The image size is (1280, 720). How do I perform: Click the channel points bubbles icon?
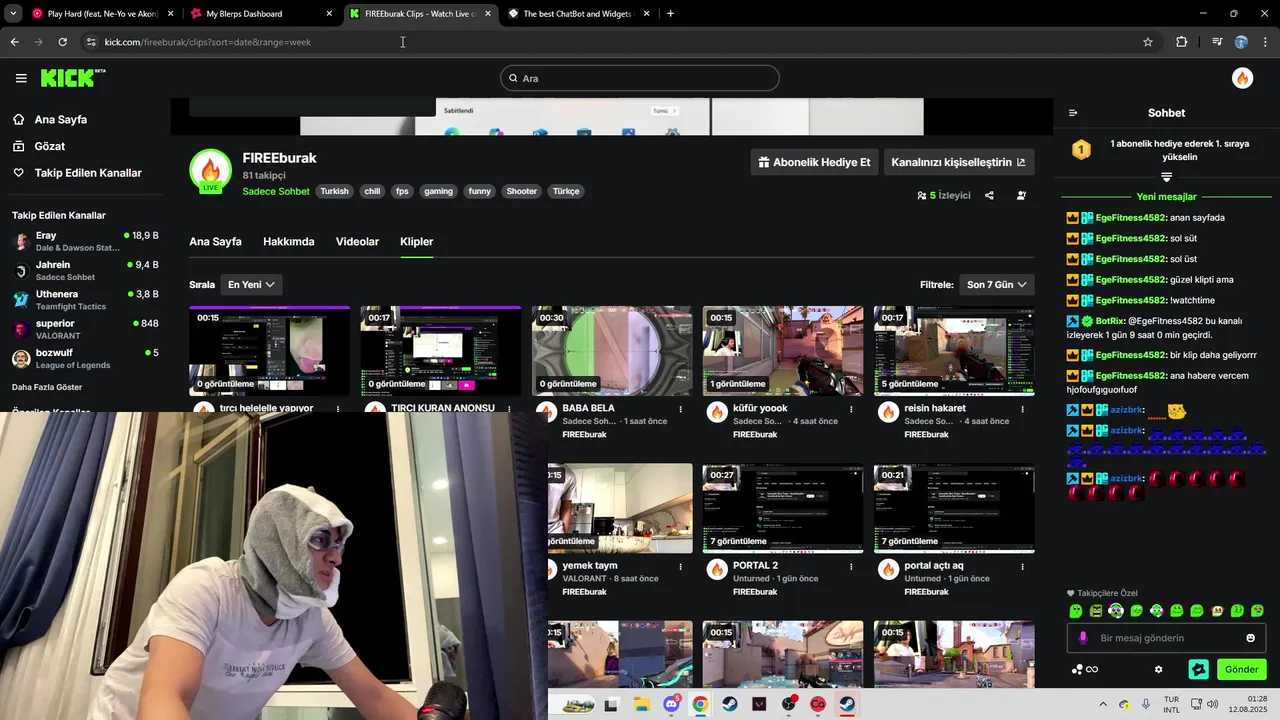pyautogui.click(x=1077, y=669)
